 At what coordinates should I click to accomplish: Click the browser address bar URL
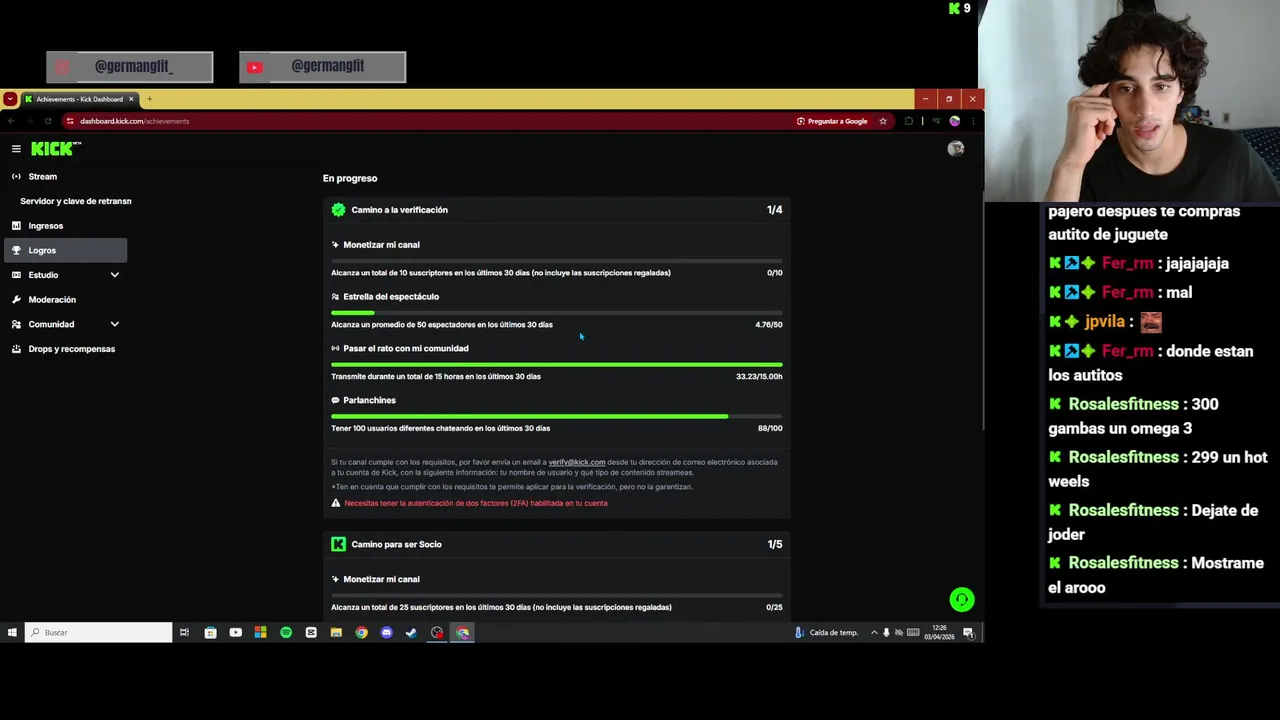135,121
